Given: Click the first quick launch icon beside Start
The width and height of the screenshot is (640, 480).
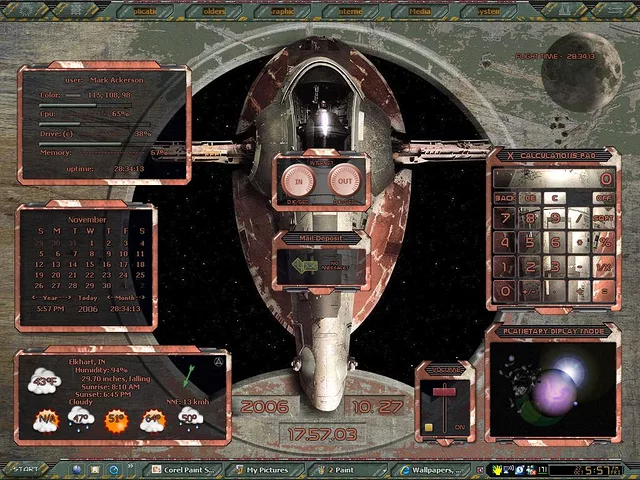Looking at the screenshot, I should coord(78,468).
